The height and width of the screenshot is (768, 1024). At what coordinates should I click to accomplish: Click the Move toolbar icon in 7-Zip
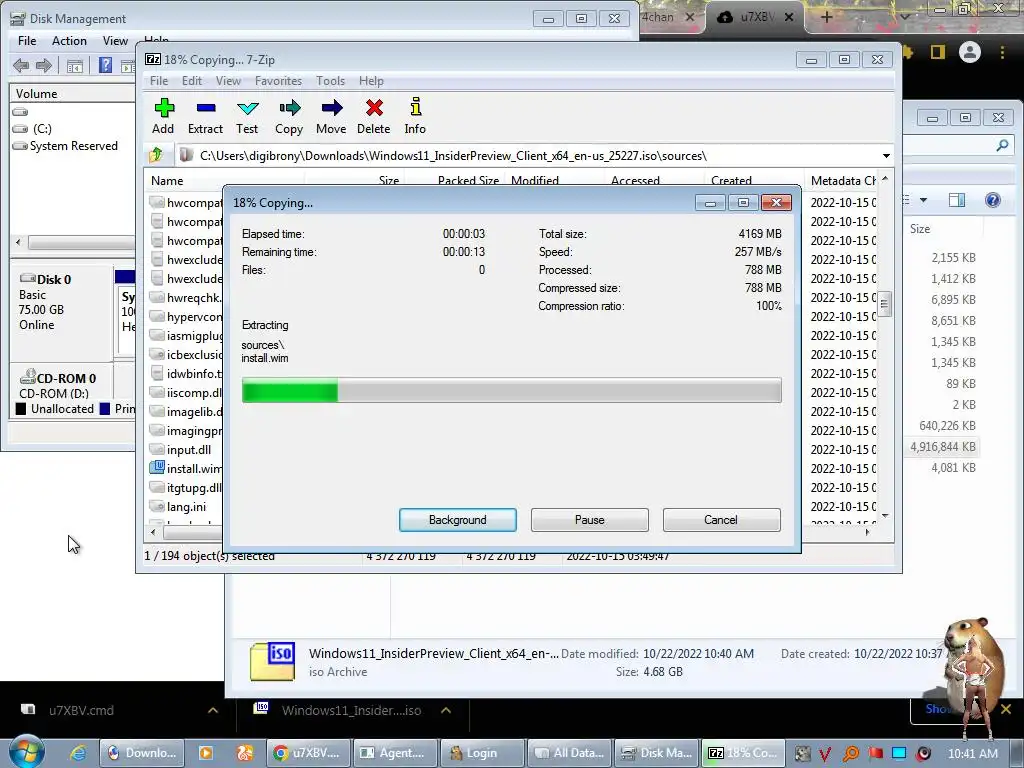[x=332, y=108]
